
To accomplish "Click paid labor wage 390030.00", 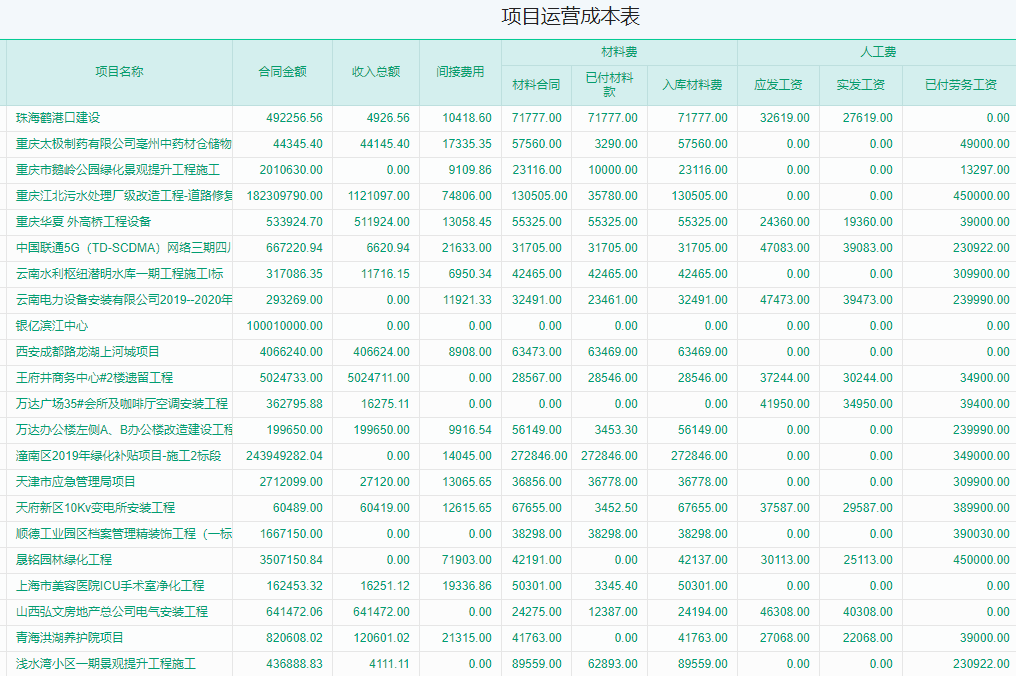I will 982,533.
